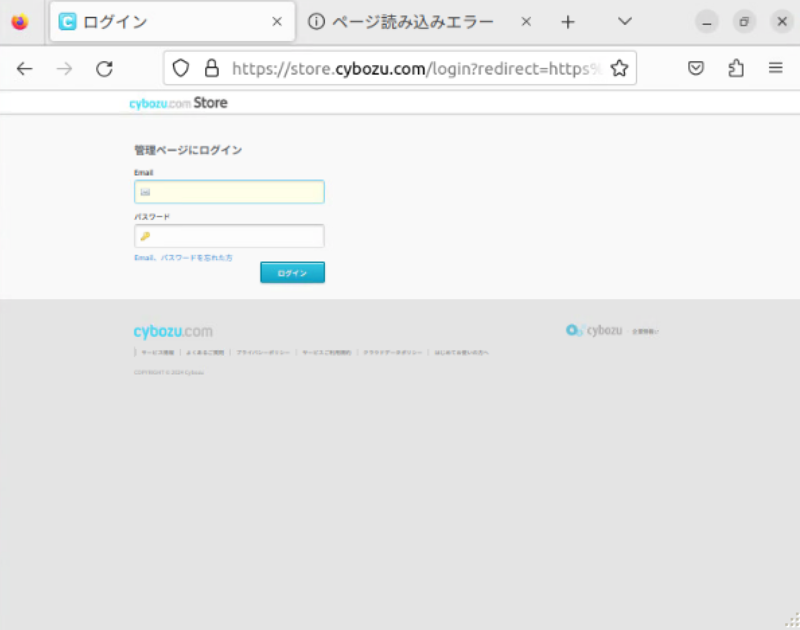
Task: Open the よくあるご質問 footer link
Action: coord(205,352)
